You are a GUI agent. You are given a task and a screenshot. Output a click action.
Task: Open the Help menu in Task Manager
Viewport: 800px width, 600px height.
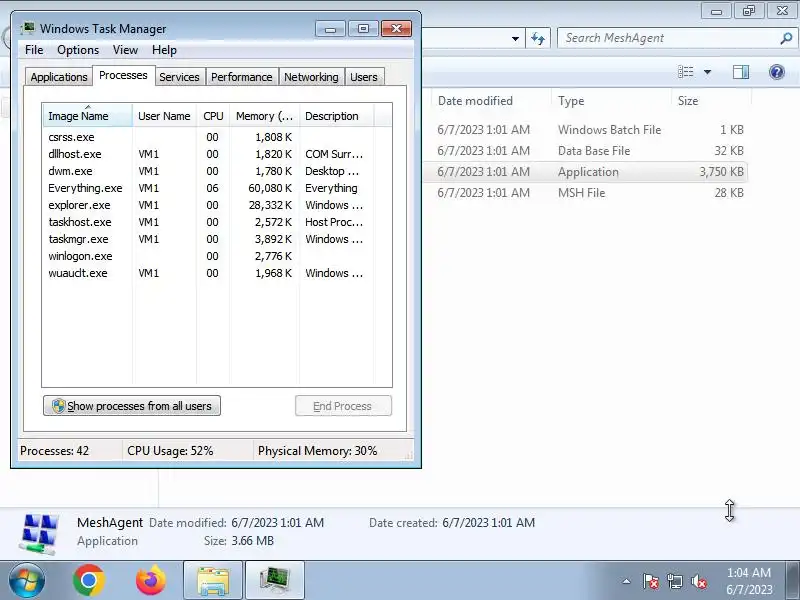point(164,50)
